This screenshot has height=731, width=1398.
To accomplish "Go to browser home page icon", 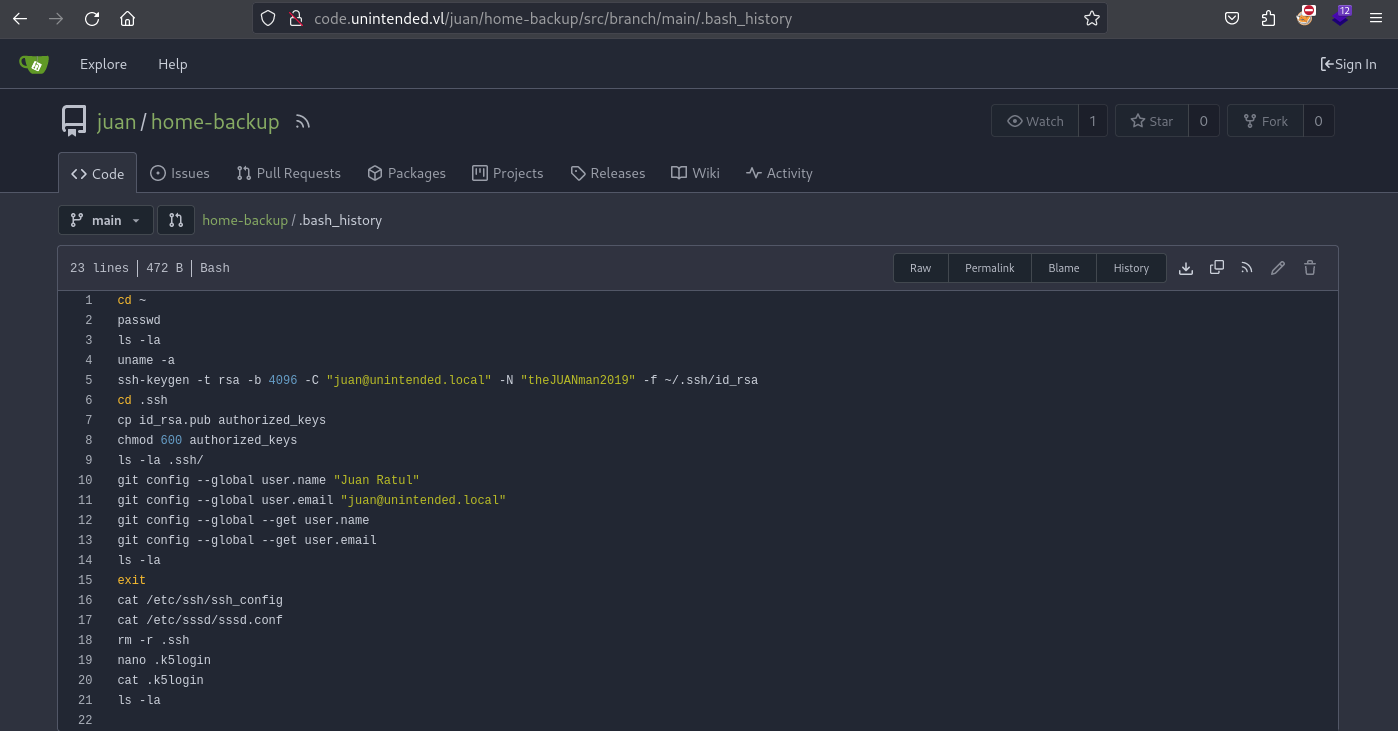I will click(x=127, y=18).
